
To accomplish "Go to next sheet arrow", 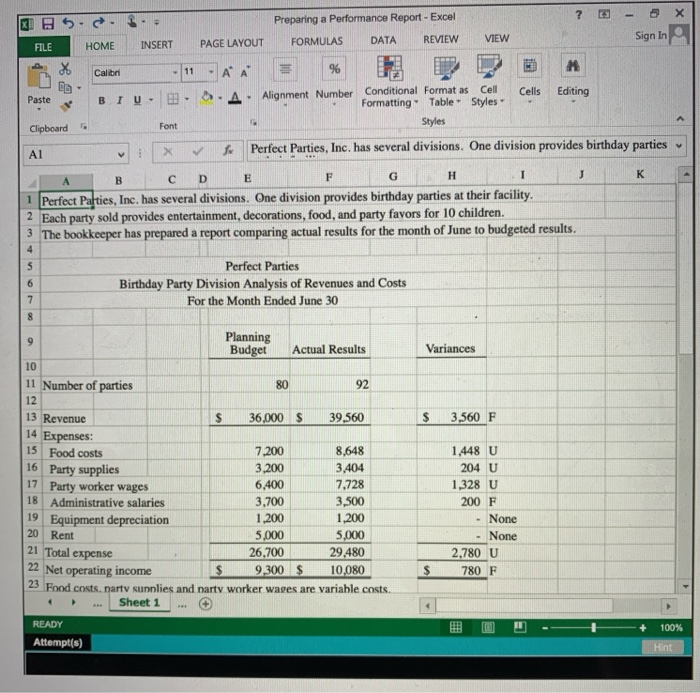I will (73, 602).
